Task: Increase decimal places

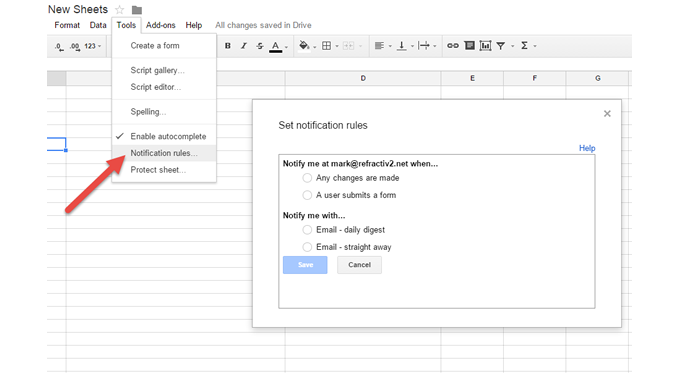Action: tap(75, 46)
